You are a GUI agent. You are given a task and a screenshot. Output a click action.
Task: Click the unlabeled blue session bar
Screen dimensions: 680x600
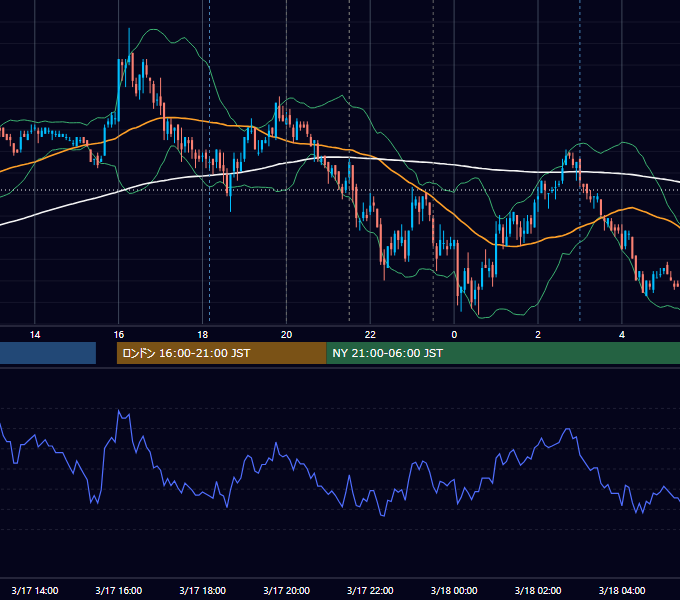[x=48, y=353]
